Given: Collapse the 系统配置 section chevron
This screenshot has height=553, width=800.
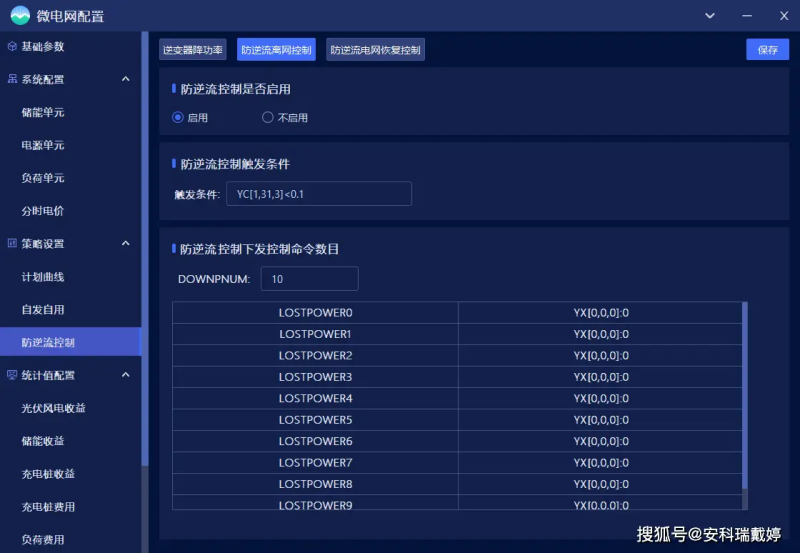Looking at the screenshot, I should (x=125, y=80).
